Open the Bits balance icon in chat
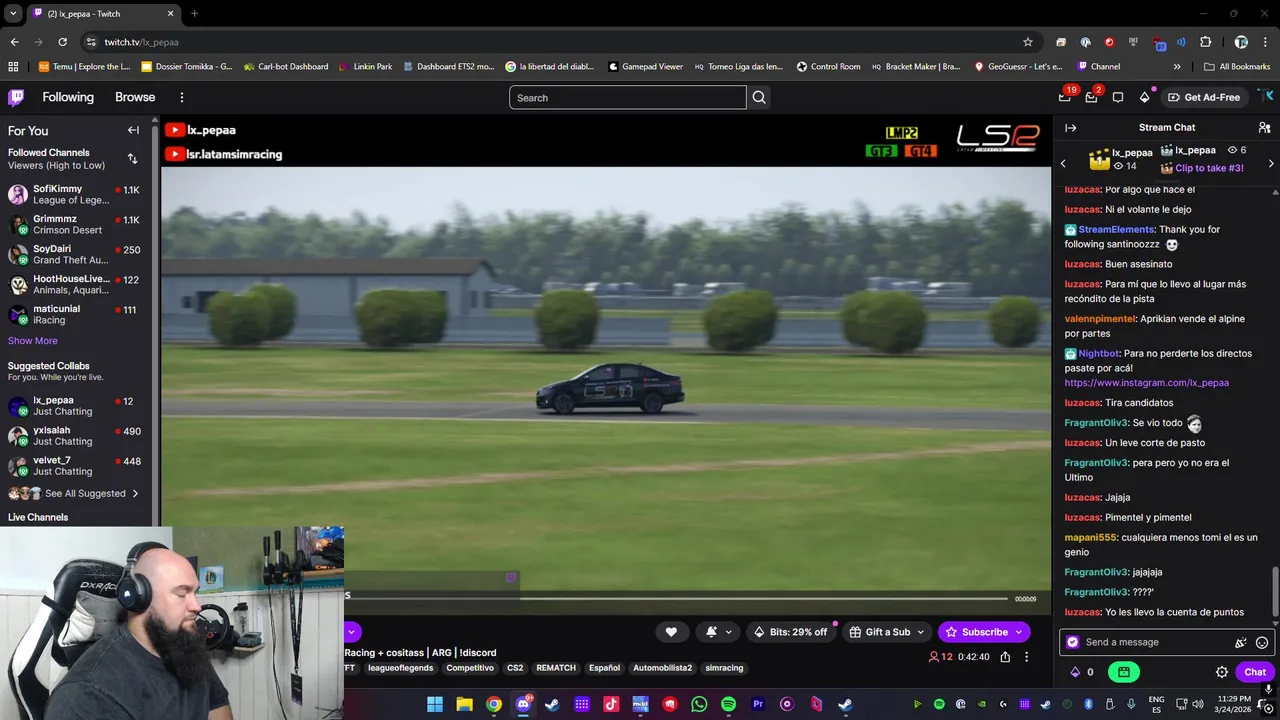This screenshot has width=1280, height=720. 1076,672
